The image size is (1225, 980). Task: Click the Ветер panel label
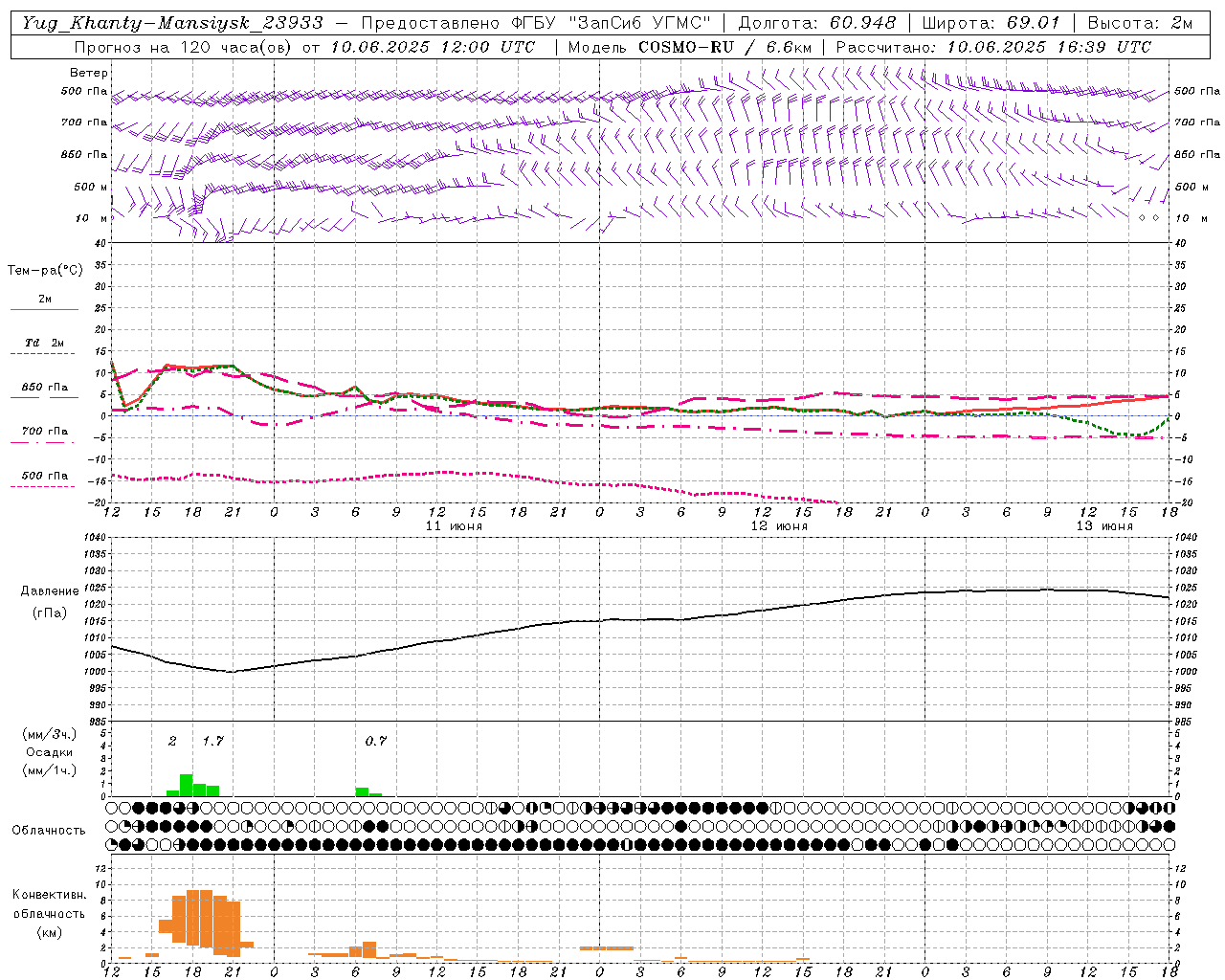point(89,73)
